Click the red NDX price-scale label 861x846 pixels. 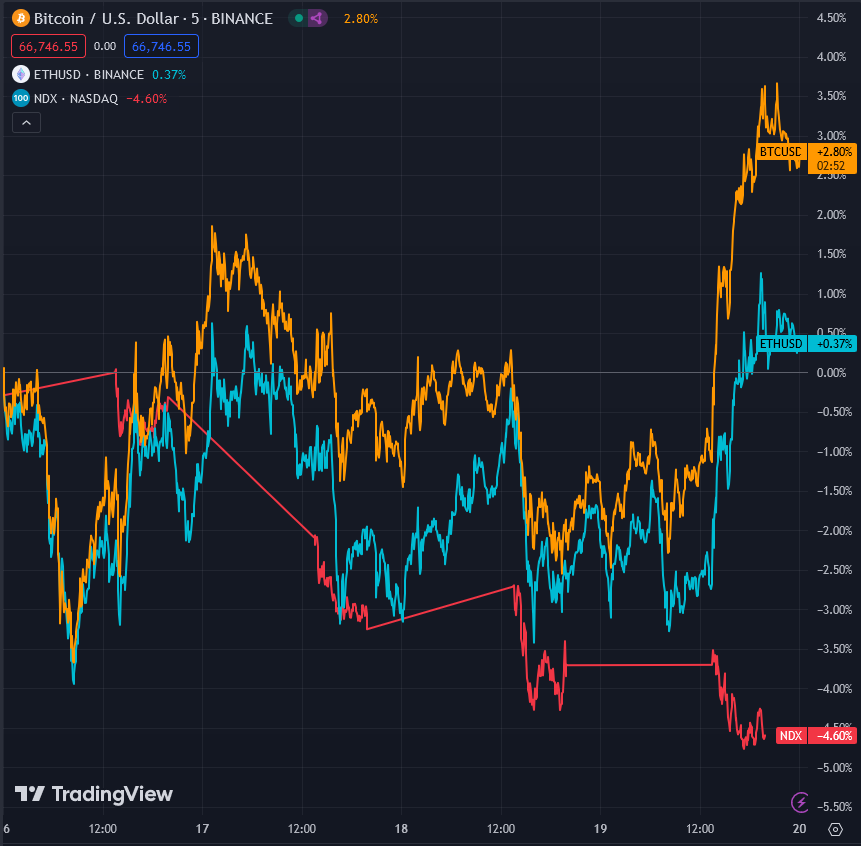click(x=791, y=736)
